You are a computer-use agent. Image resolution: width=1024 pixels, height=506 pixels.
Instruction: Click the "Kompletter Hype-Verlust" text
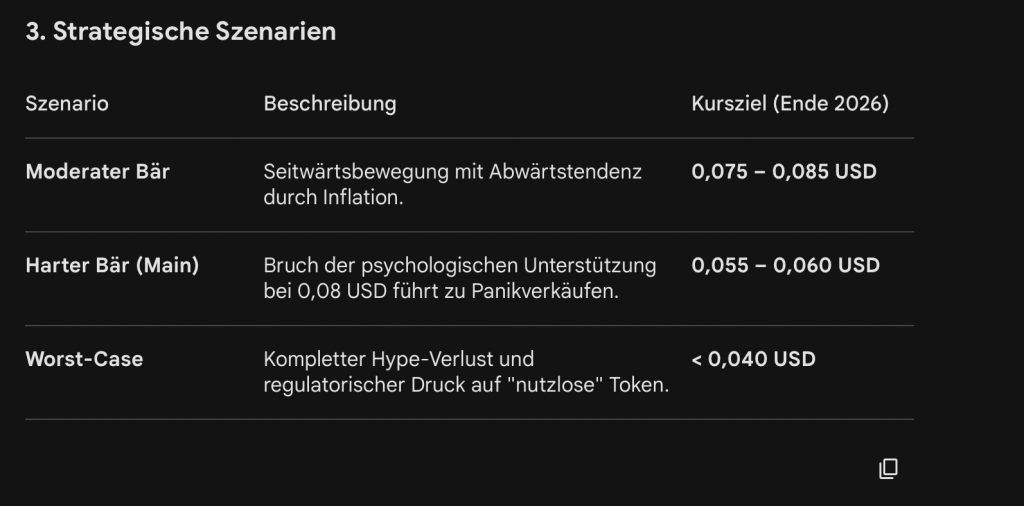click(x=399, y=358)
